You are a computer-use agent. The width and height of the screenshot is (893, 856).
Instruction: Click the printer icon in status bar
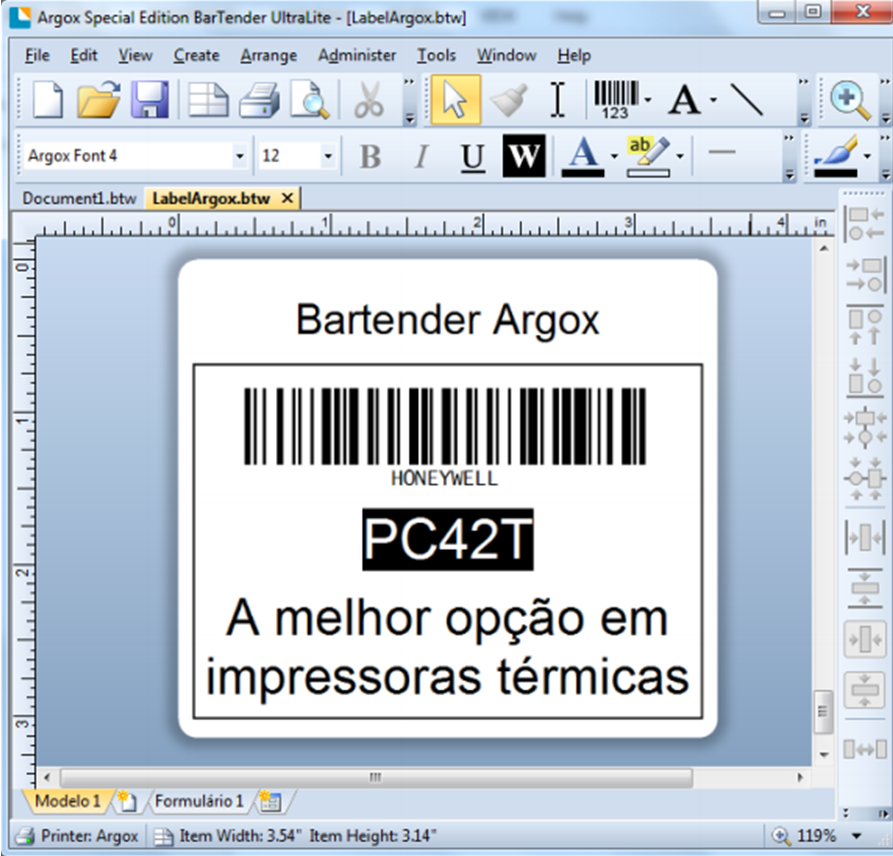tap(25, 836)
